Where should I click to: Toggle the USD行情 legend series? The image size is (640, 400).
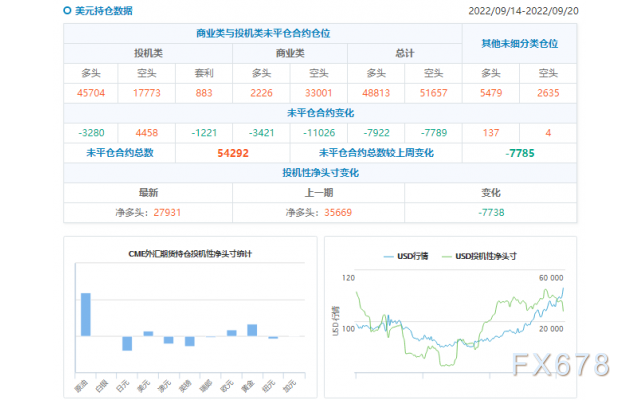pos(406,256)
